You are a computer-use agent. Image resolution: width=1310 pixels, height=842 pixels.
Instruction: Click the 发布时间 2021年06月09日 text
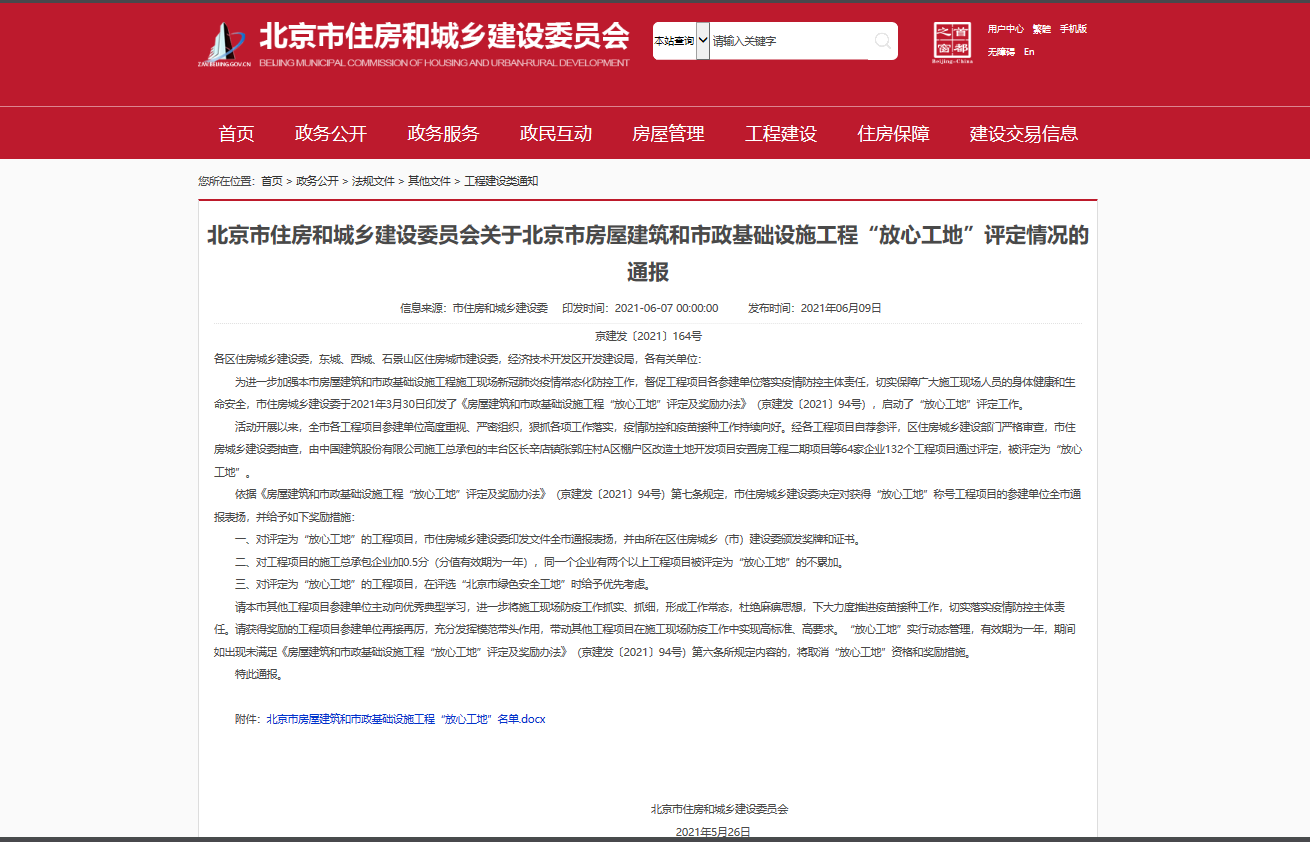click(x=815, y=308)
